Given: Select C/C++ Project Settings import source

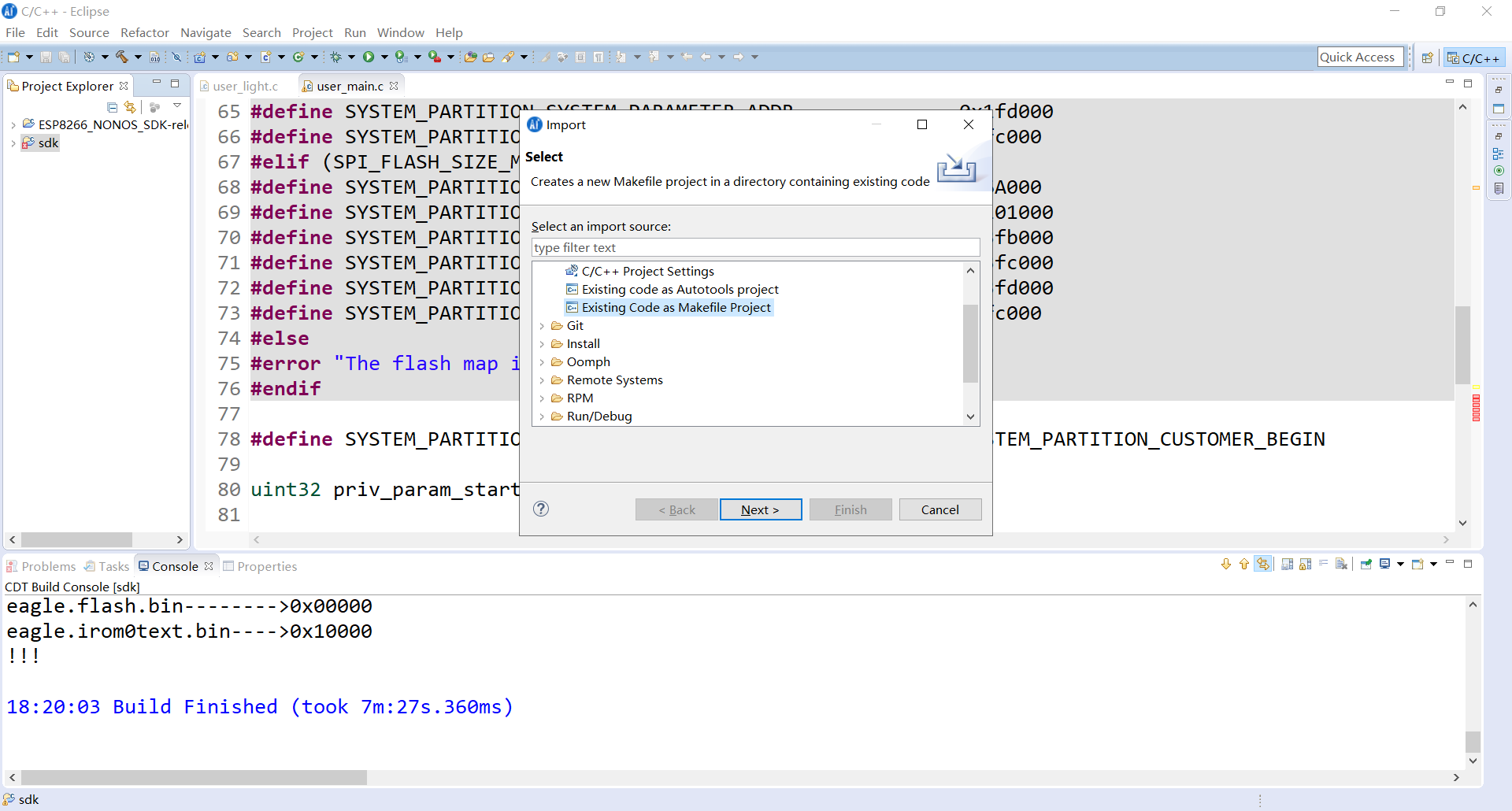Looking at the screenshot, I should tap(647, 272).
